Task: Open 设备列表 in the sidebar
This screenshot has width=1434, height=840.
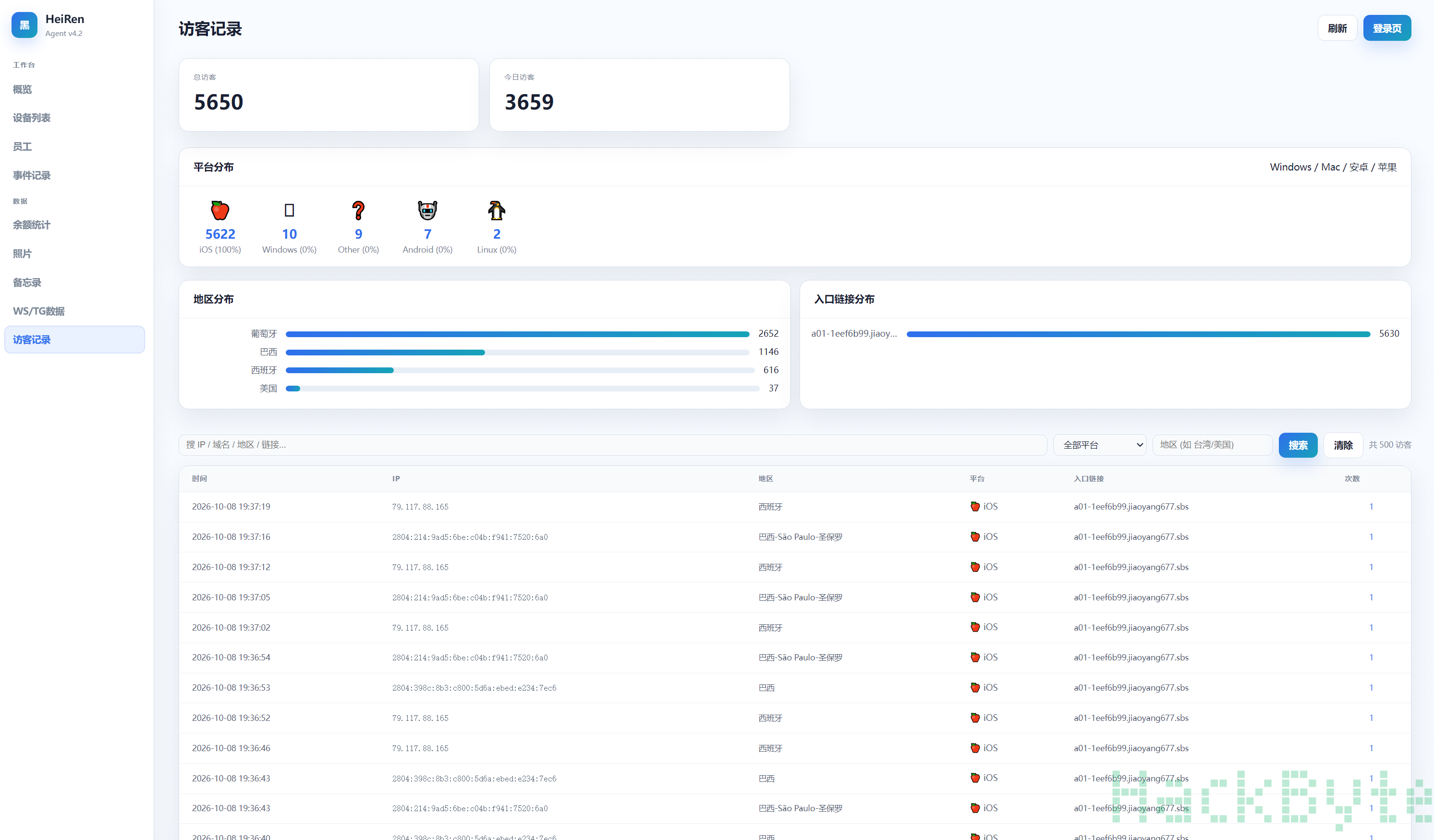Action: (74, 118)
